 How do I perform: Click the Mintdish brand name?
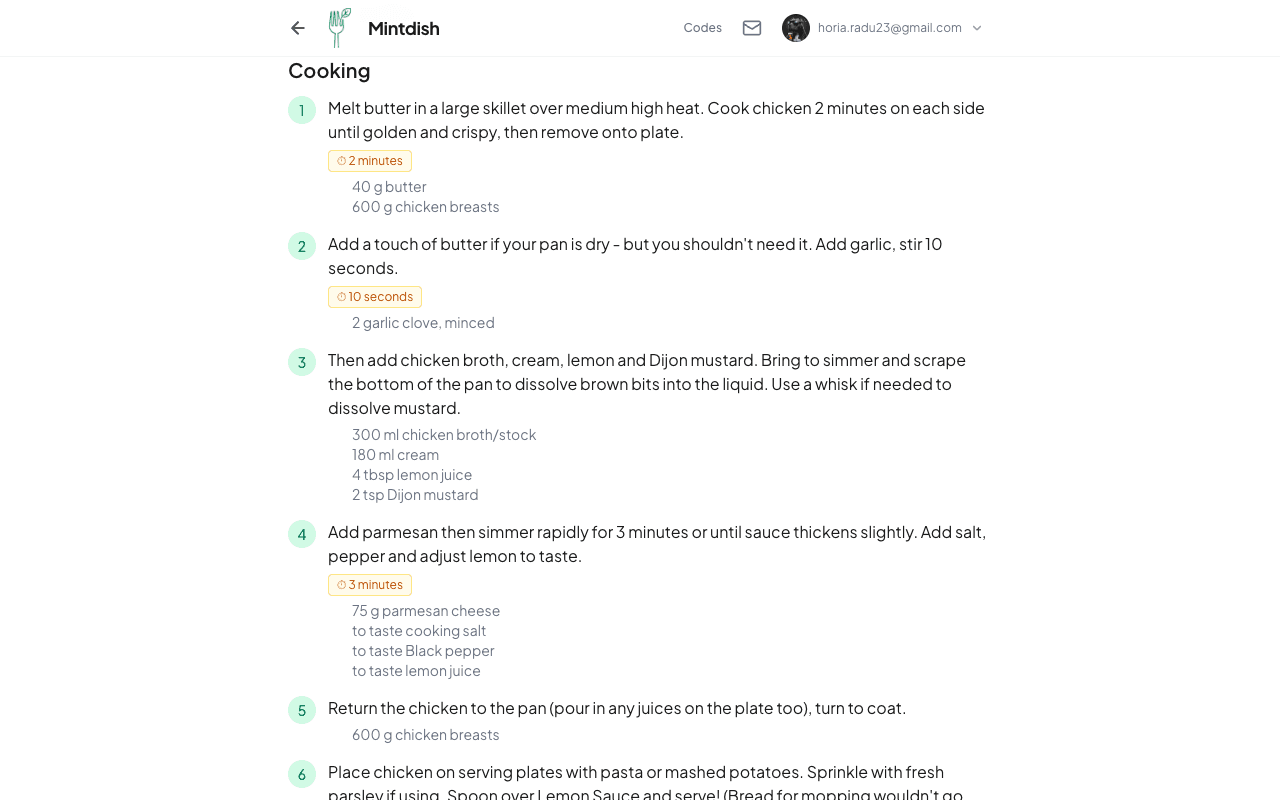pyautogui.click(x=404, y=28)
